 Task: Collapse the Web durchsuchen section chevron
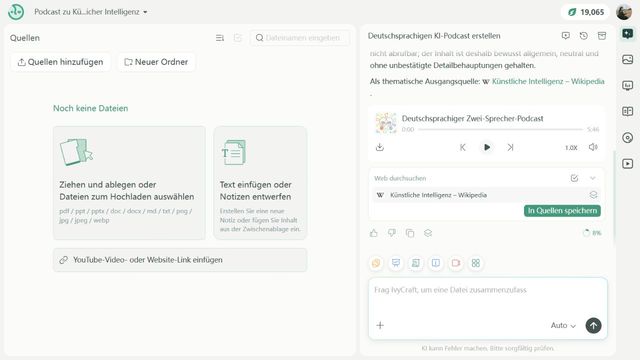pyautogui.click(x=593, y=178)
